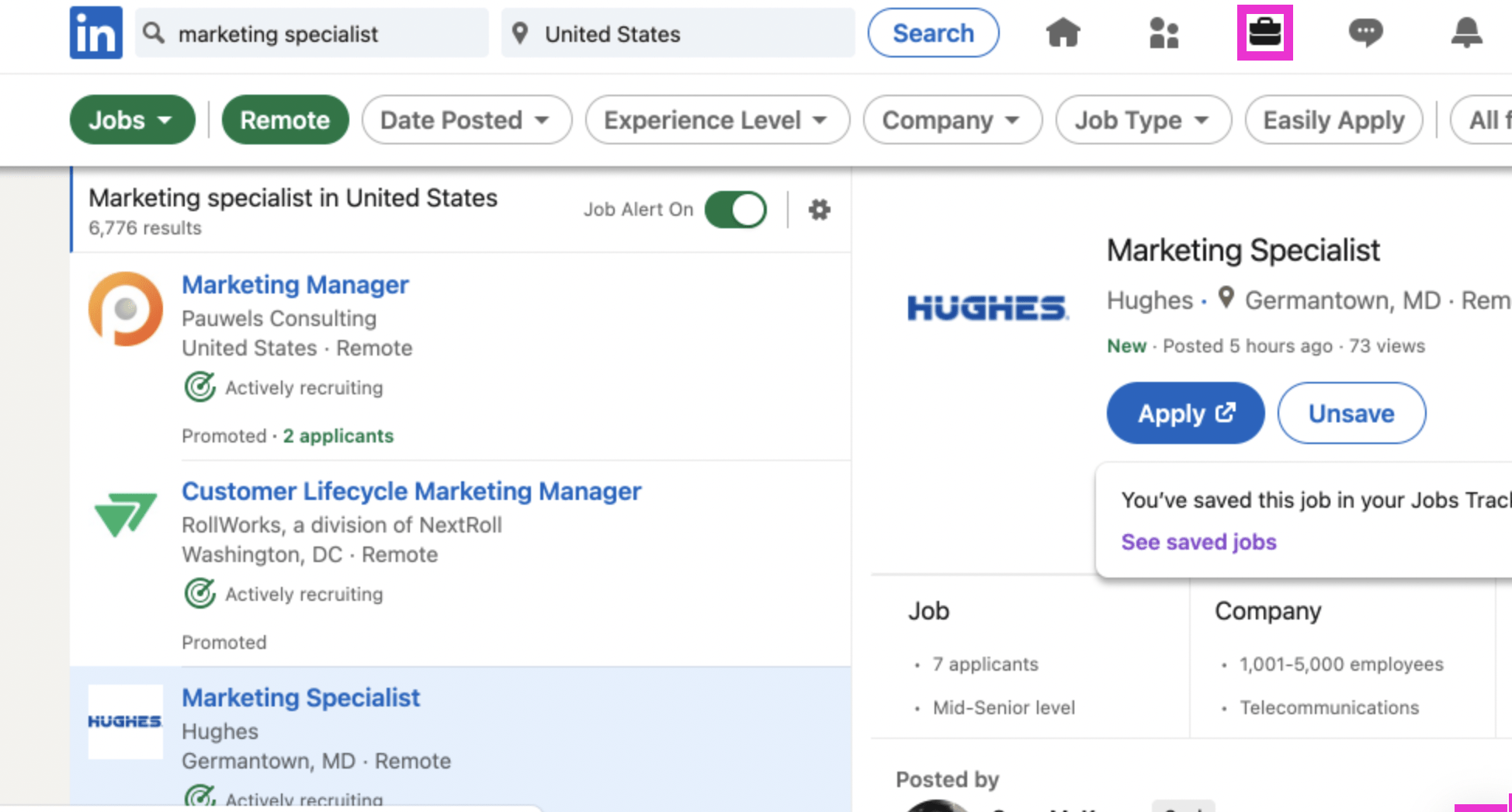The image size is (1512, 812).
Task: Click the job keyword search field
Action: coord(312,33)
